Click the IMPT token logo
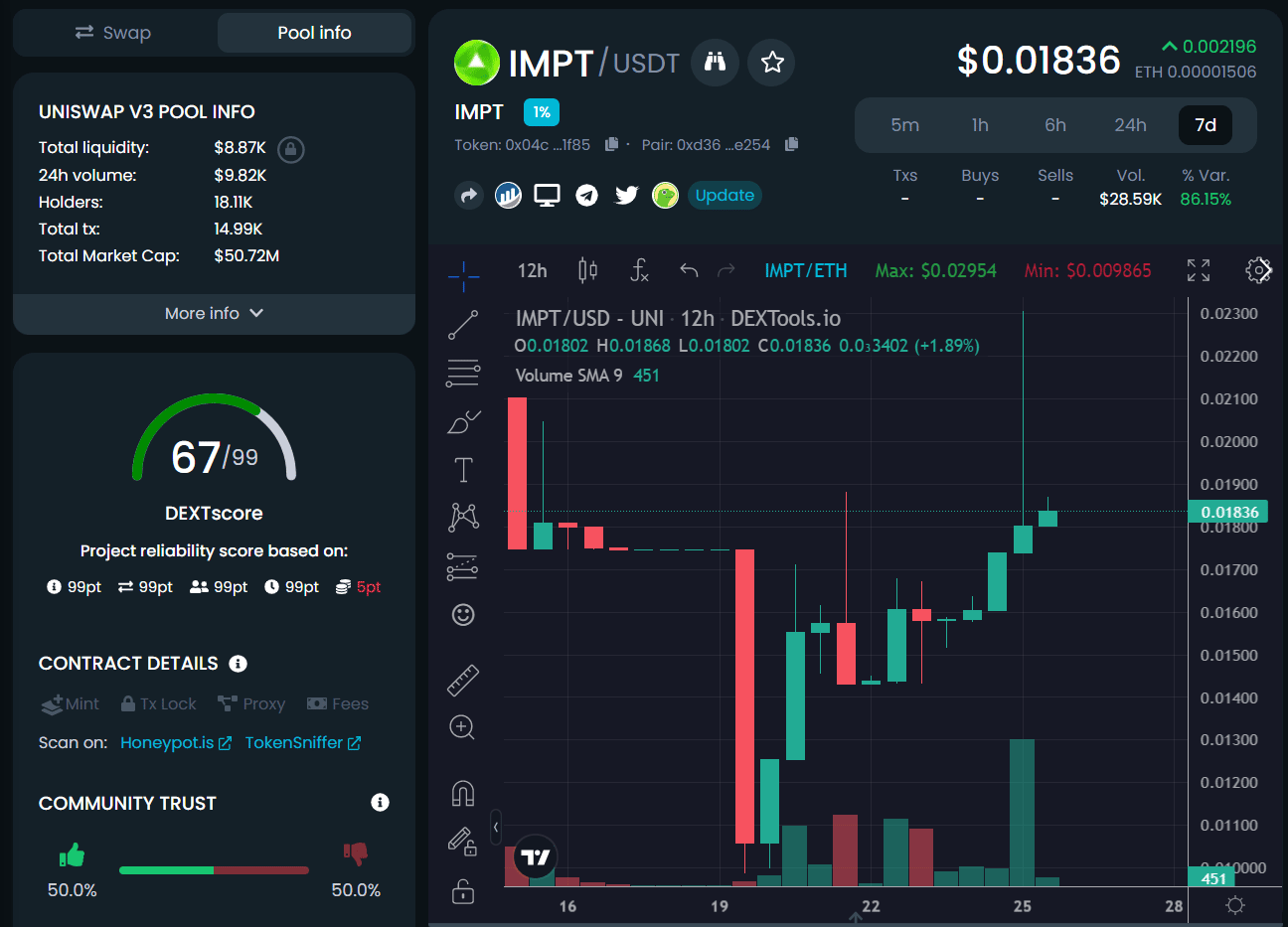The width and height of the screenshot is (1288, 927). [477, 63]
